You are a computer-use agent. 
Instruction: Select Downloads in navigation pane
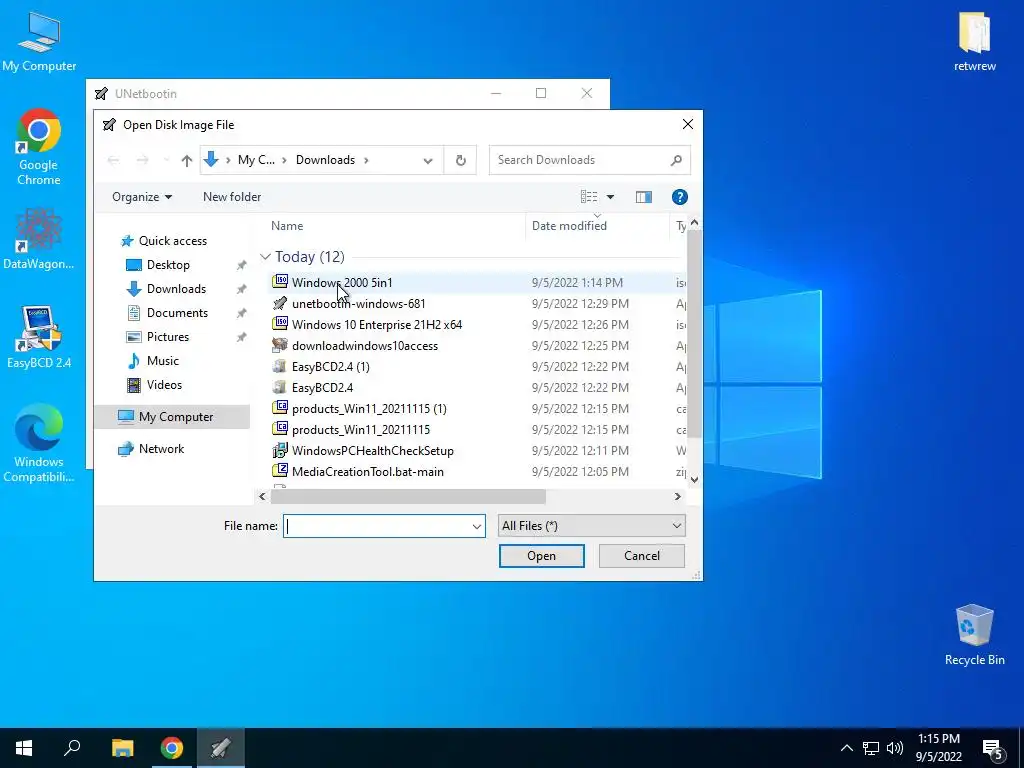click(176, 289)
